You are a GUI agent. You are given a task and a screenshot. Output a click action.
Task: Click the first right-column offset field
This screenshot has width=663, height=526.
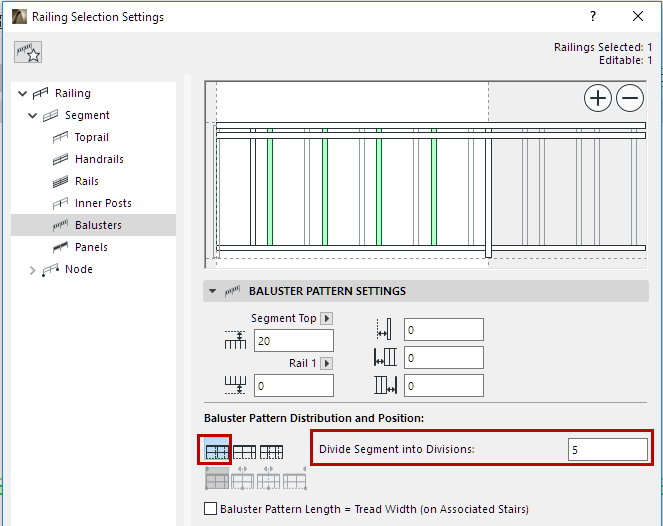[x=444, y=329]
